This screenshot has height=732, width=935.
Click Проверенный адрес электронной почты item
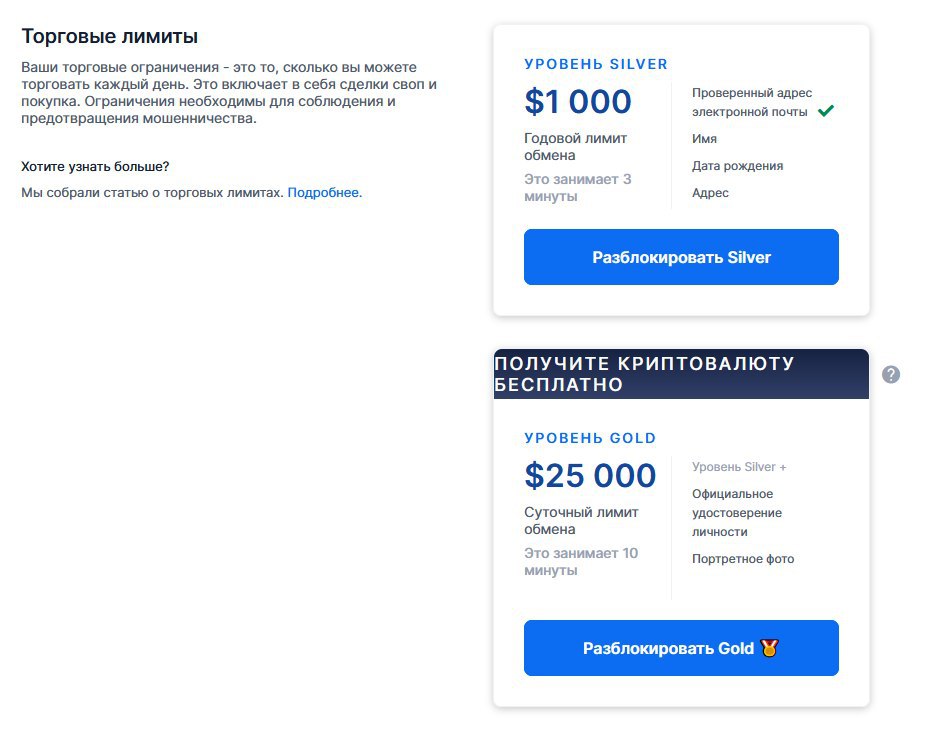(751, 102)
